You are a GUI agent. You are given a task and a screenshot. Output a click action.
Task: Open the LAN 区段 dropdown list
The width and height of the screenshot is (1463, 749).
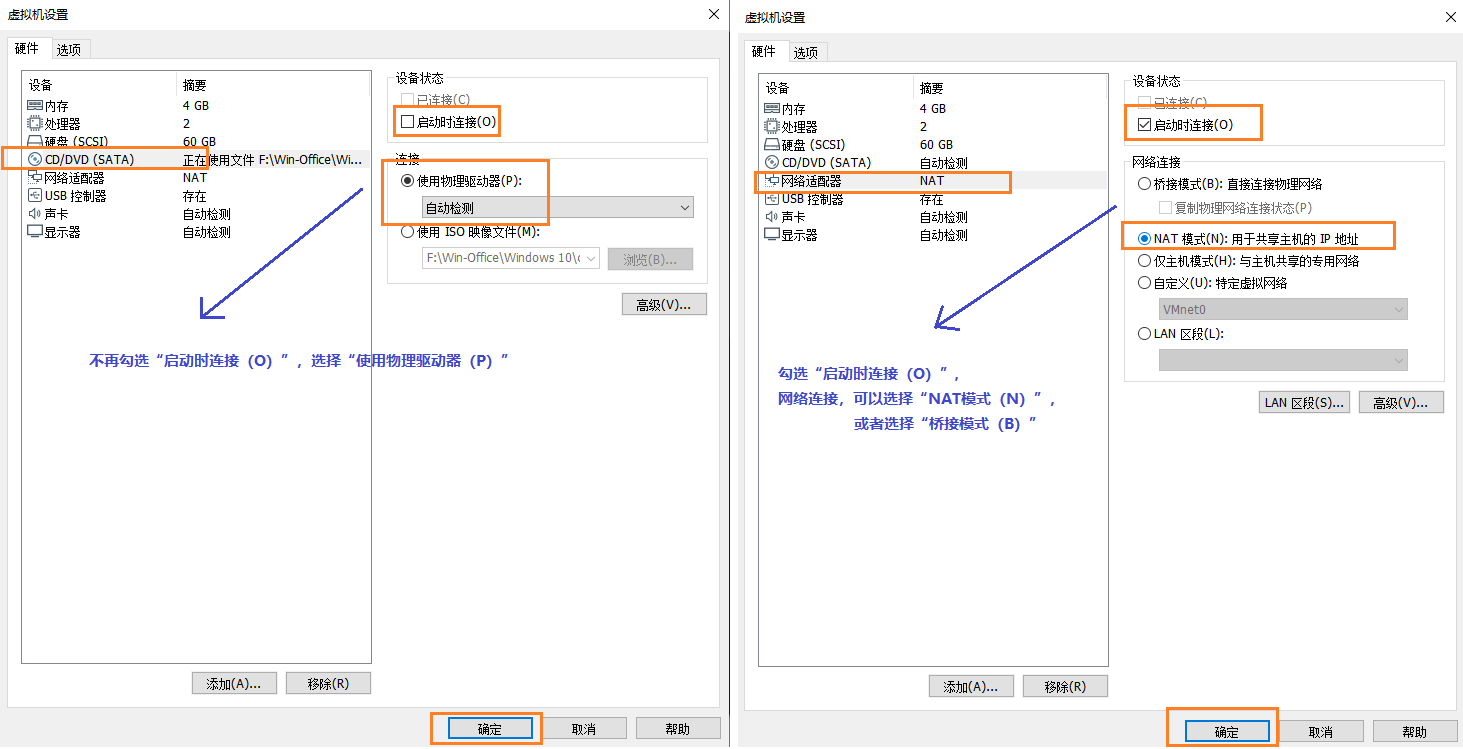(1283, 360)
